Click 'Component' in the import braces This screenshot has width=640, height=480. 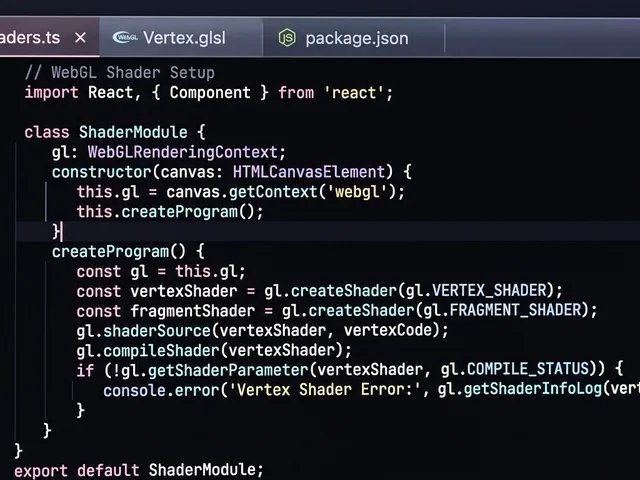(210, 93)
